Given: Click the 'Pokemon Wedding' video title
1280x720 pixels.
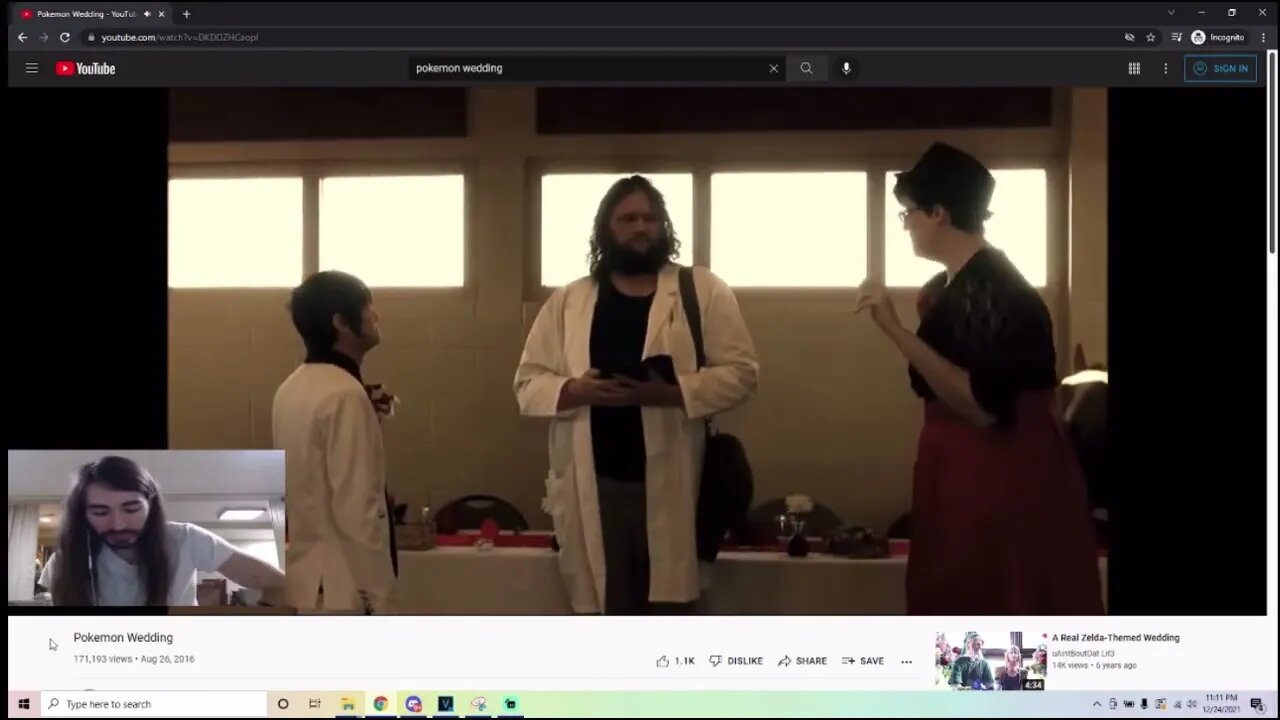Looking at the screenshot, I should click(x=123, y=637).
